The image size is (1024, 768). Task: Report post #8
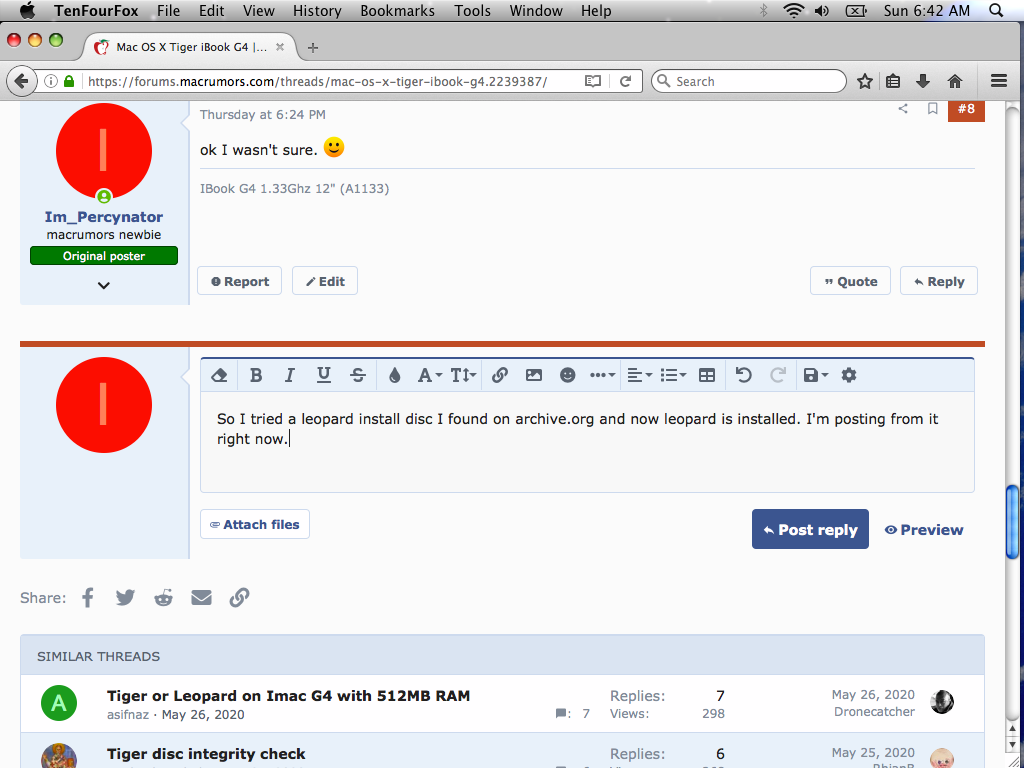(240, 281)
